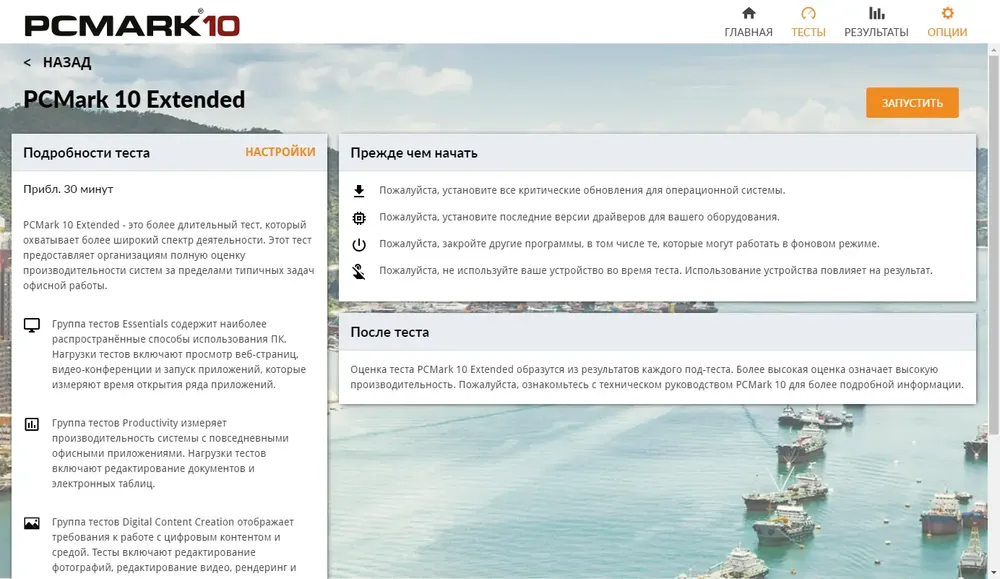The width and height of the screenshot is (1000, 579).
Task: Click the critical updates instruction text
Action: 582,190
